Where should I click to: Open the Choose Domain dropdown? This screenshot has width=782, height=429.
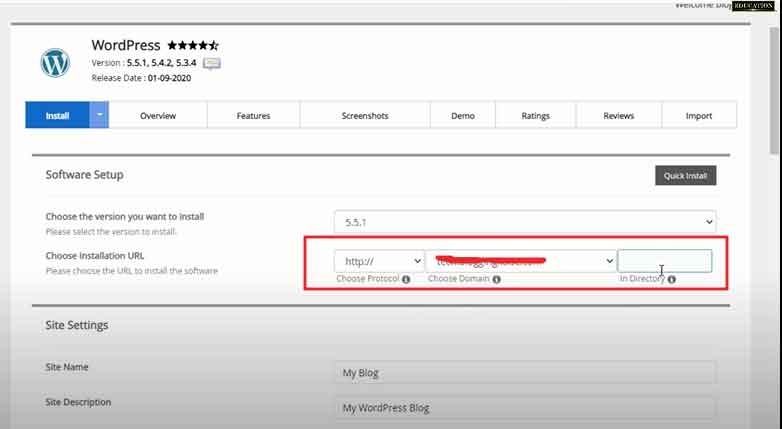coord(521,261)
